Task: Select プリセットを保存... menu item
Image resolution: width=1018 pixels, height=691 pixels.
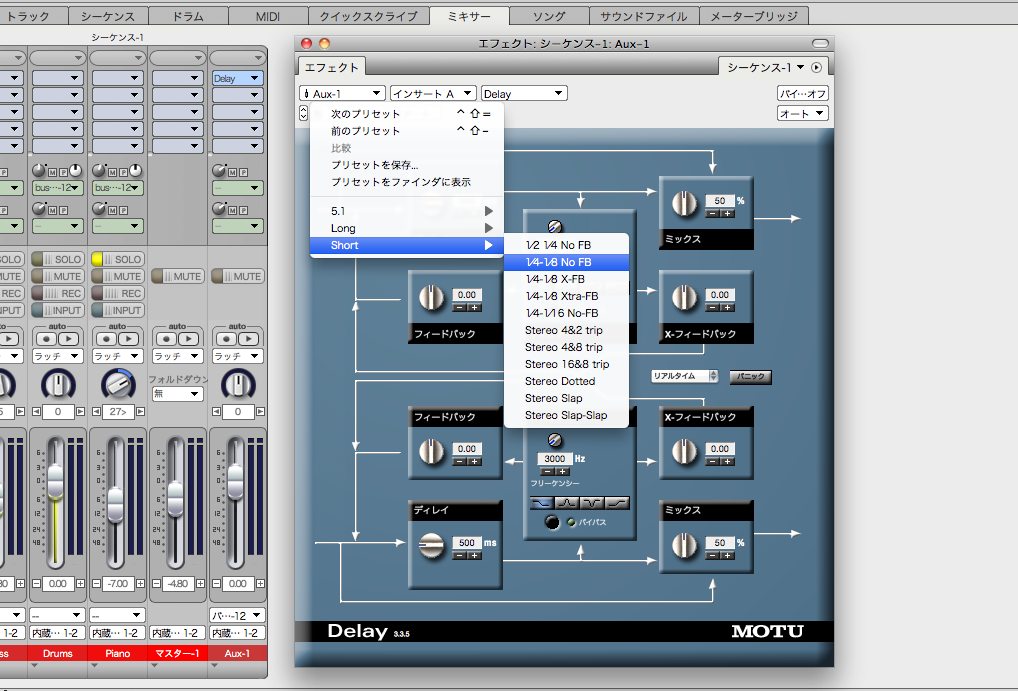Action: pyautogui.click(x=407, y=165)
